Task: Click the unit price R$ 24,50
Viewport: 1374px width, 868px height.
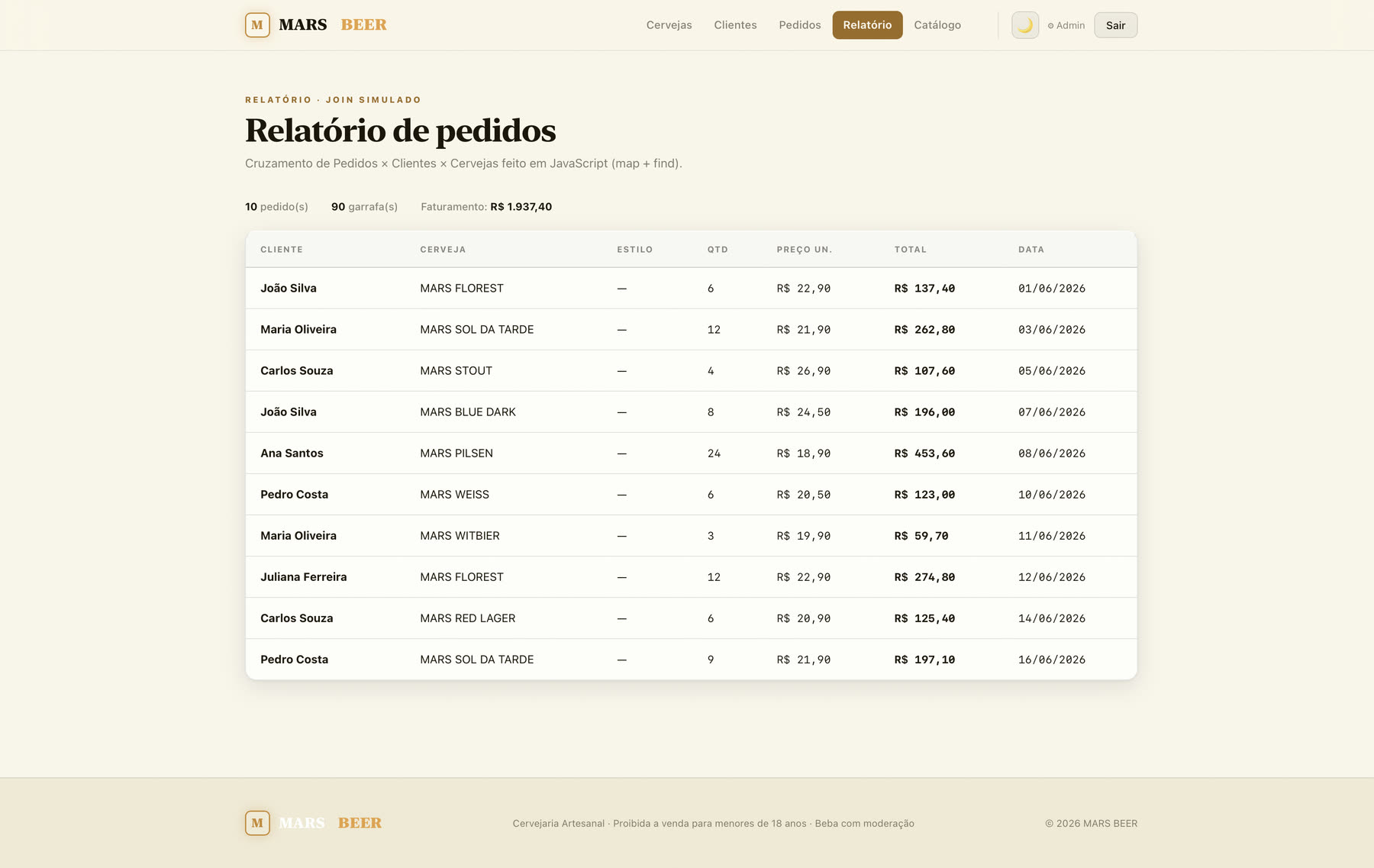Action: point(804,412)
